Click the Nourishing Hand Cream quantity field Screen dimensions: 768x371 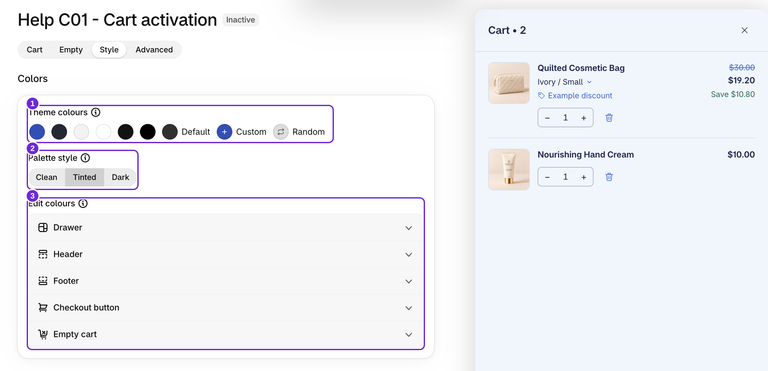(565, 177)
